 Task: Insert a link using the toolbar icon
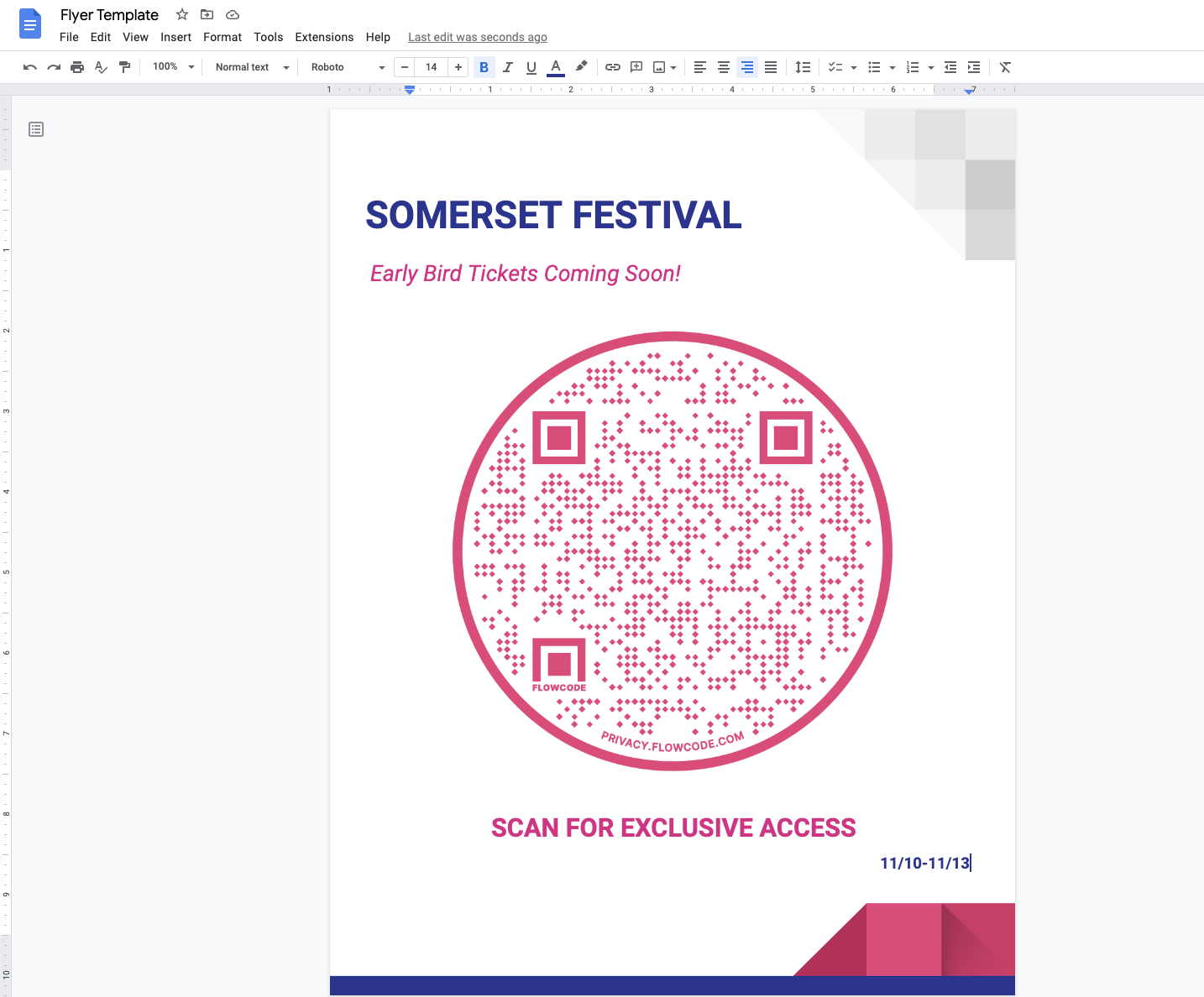612,67
